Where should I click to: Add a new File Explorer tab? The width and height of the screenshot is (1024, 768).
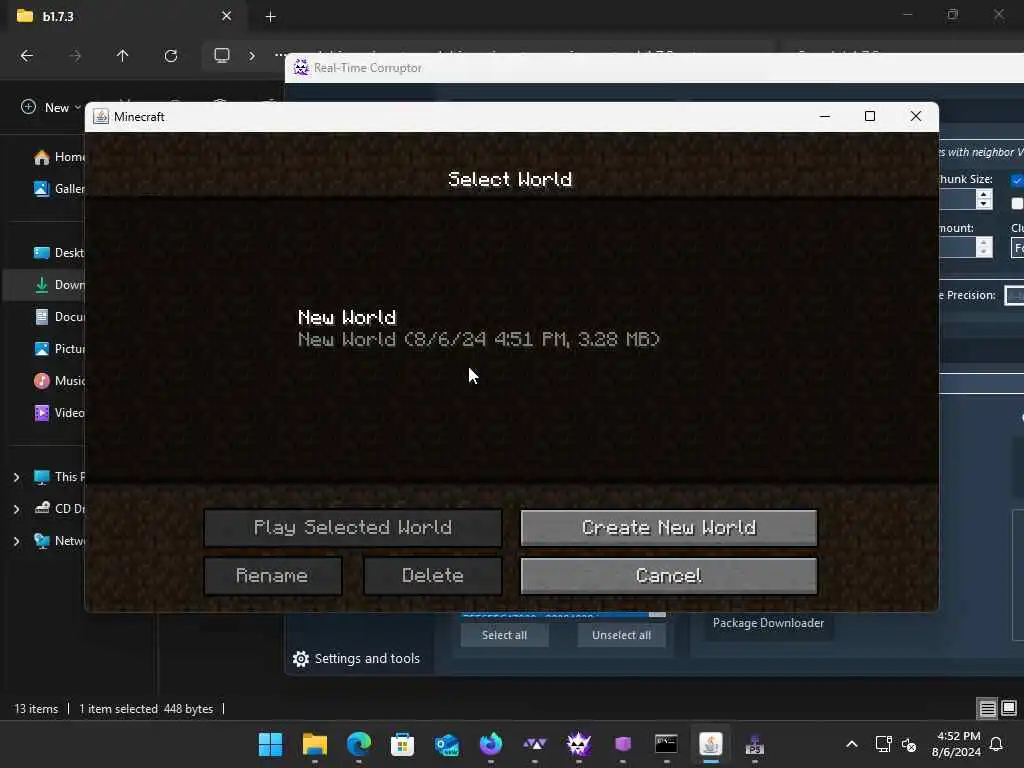tap(270, 17)
